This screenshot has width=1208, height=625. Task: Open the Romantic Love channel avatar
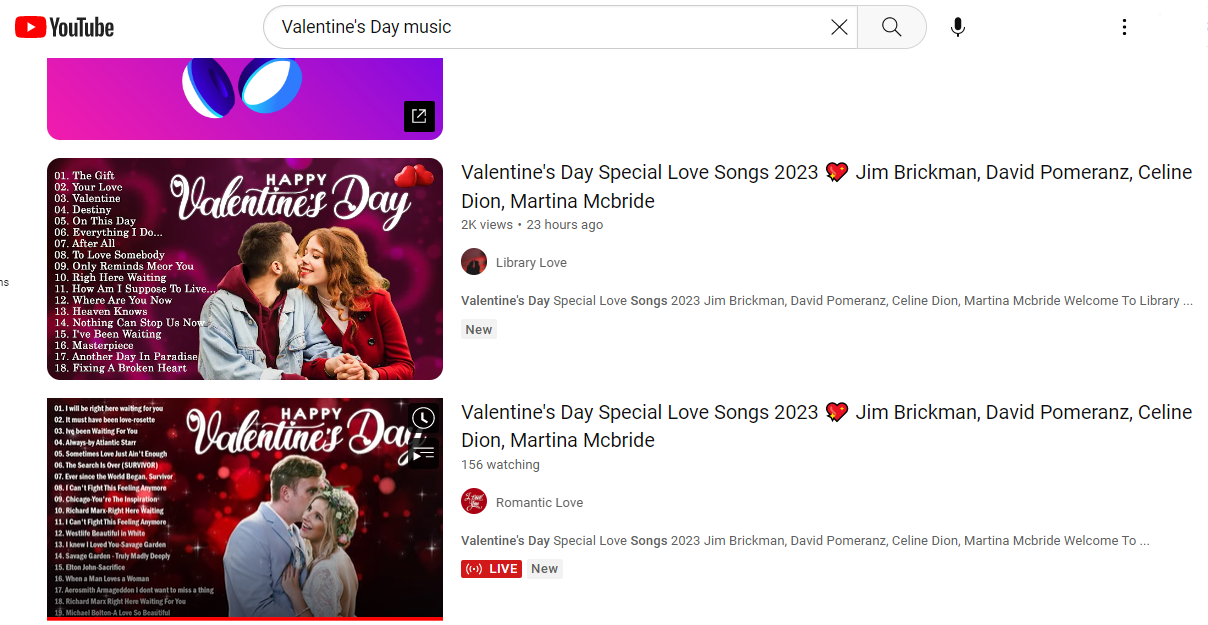[x=474, y=502]
